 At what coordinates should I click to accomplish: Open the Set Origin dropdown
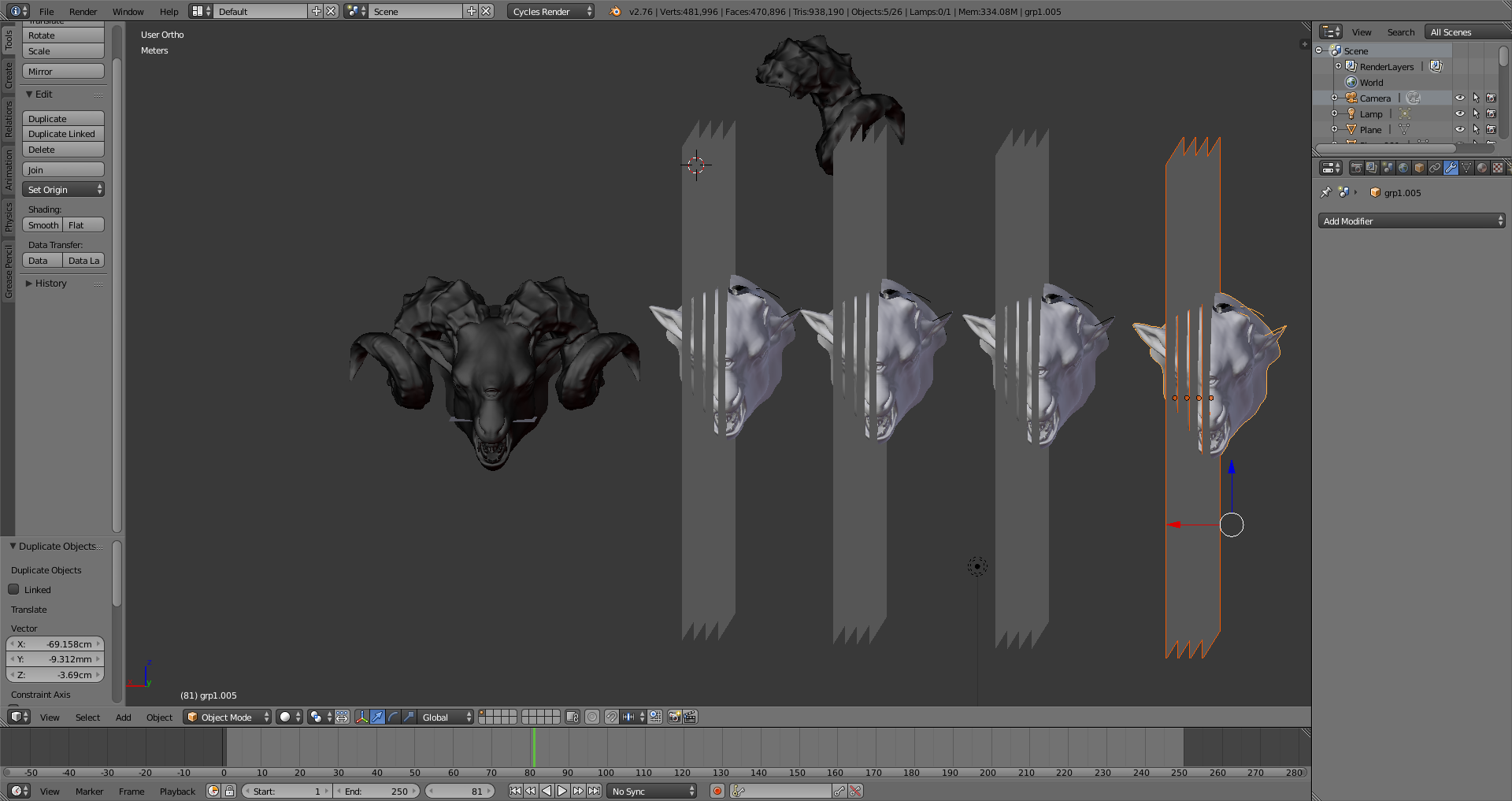63,189
